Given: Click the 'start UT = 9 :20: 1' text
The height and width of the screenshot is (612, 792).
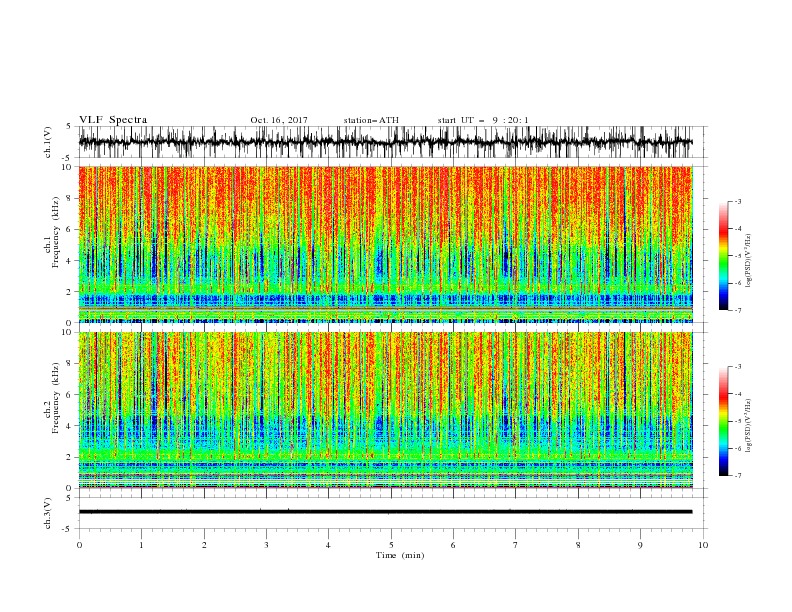Looking at the screenshot, I should pos(483,120).
